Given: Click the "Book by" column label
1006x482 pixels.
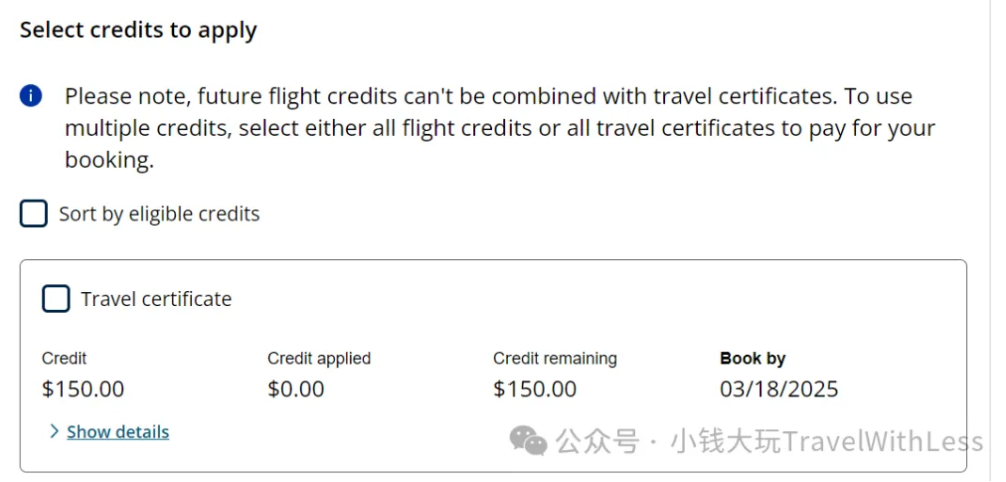Looking at the screenshot, I should (x=753, y=358).
